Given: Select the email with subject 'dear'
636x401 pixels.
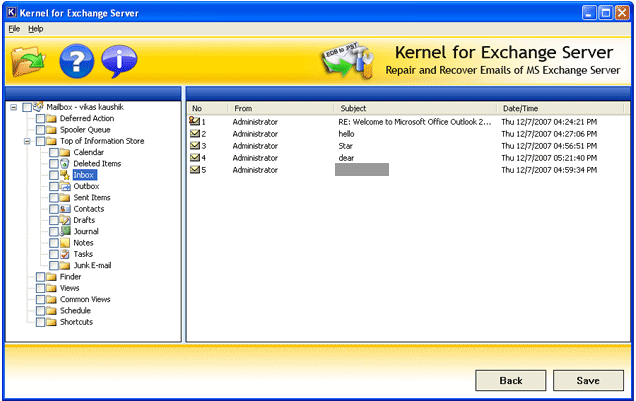Looking at the screenshot, I should (346, 158).
